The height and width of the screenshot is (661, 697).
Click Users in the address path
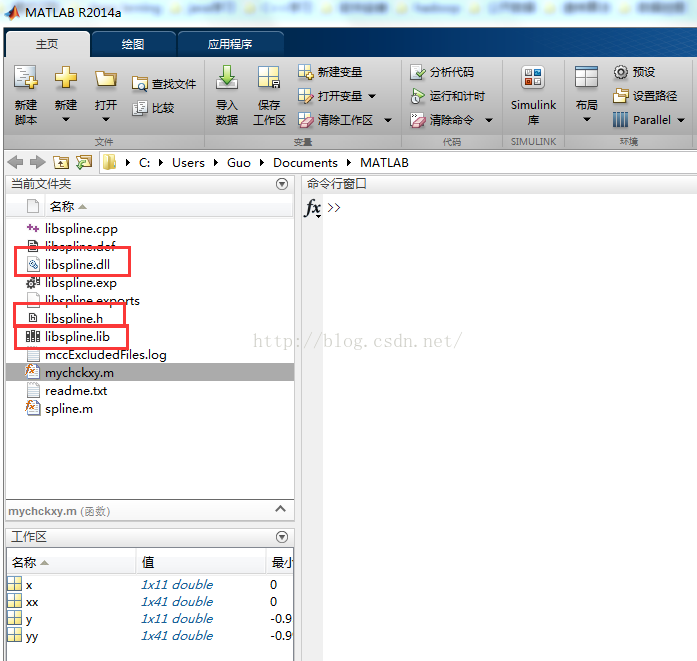188,163
